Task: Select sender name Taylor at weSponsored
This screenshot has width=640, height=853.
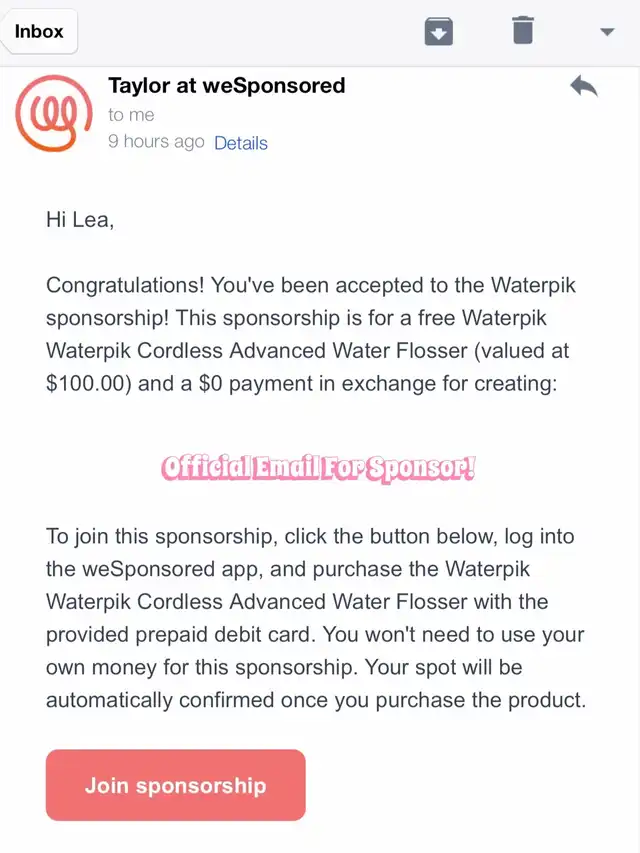Action: click(226, 85)
